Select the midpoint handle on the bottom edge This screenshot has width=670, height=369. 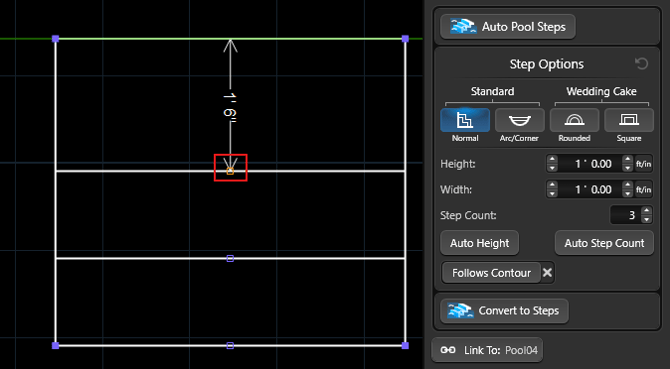pyautogui.click(x=230, y=345)
